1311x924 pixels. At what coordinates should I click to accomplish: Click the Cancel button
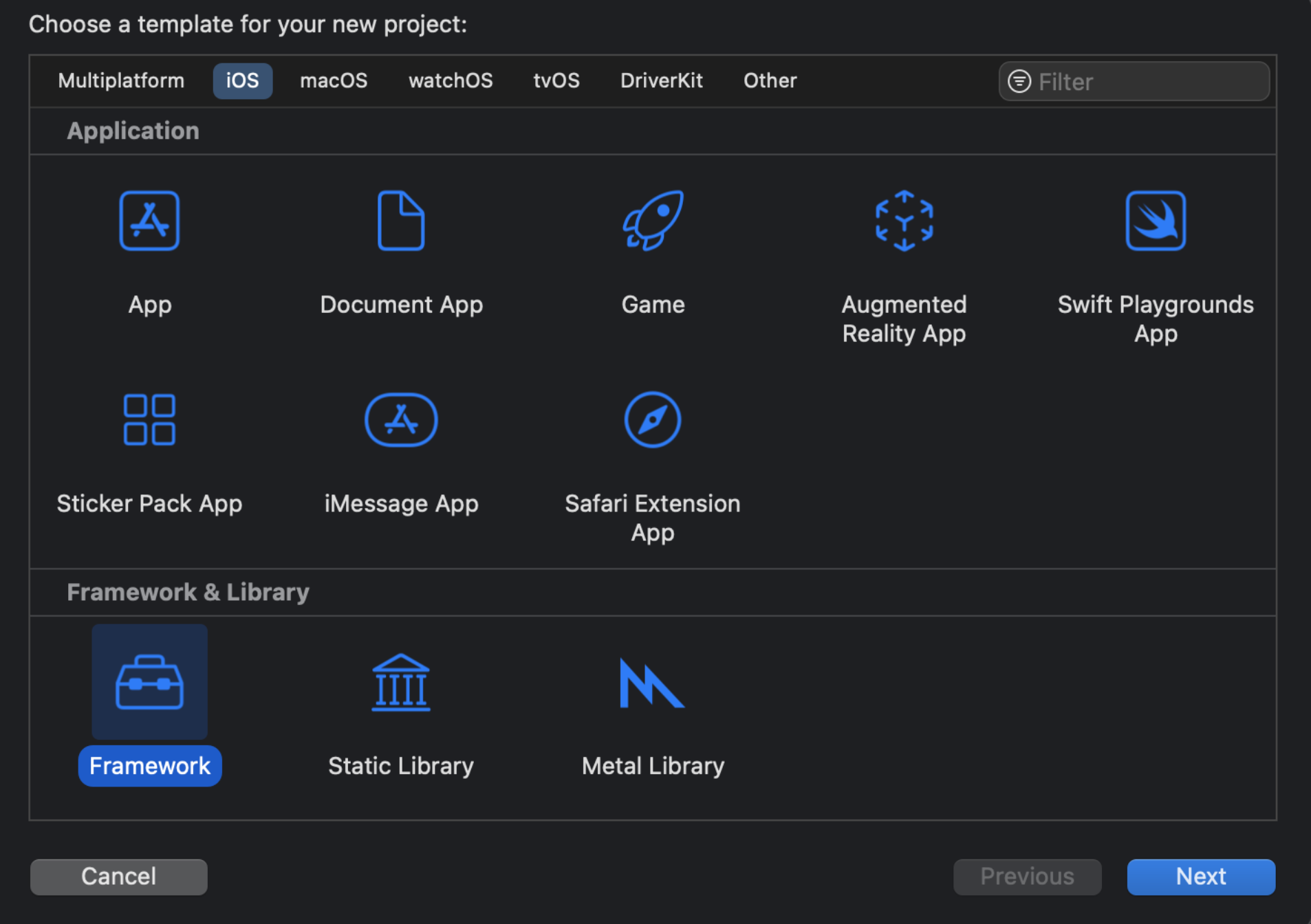[x=119, y=877]
